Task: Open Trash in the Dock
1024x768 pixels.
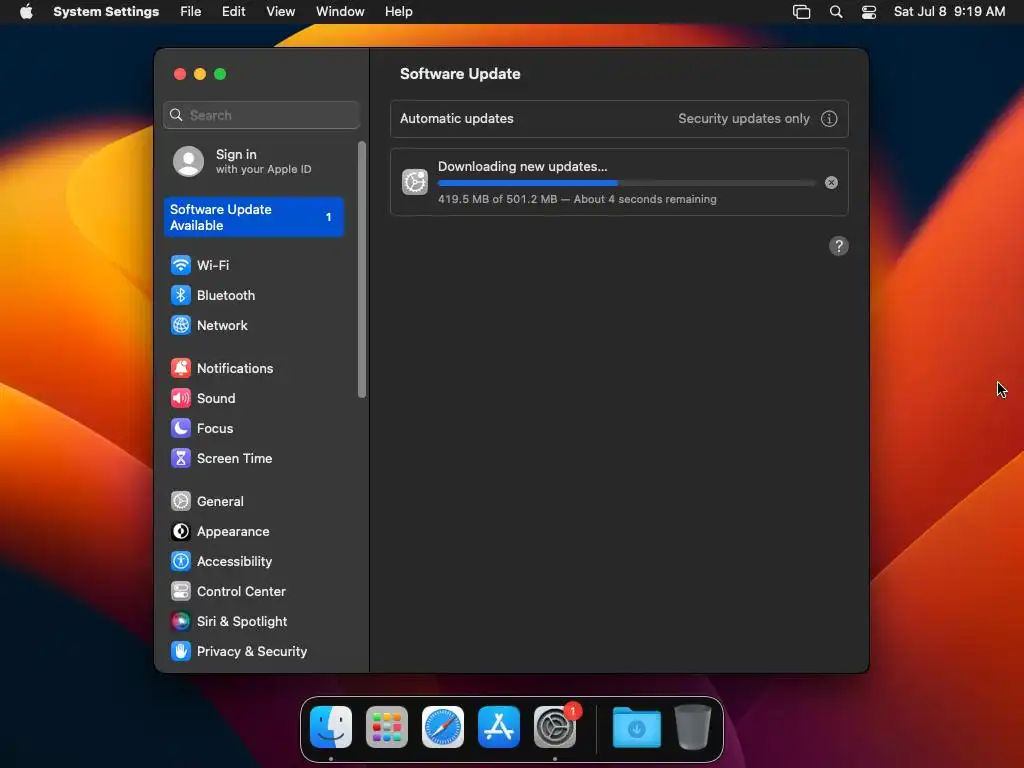Action: click(693, 727)
